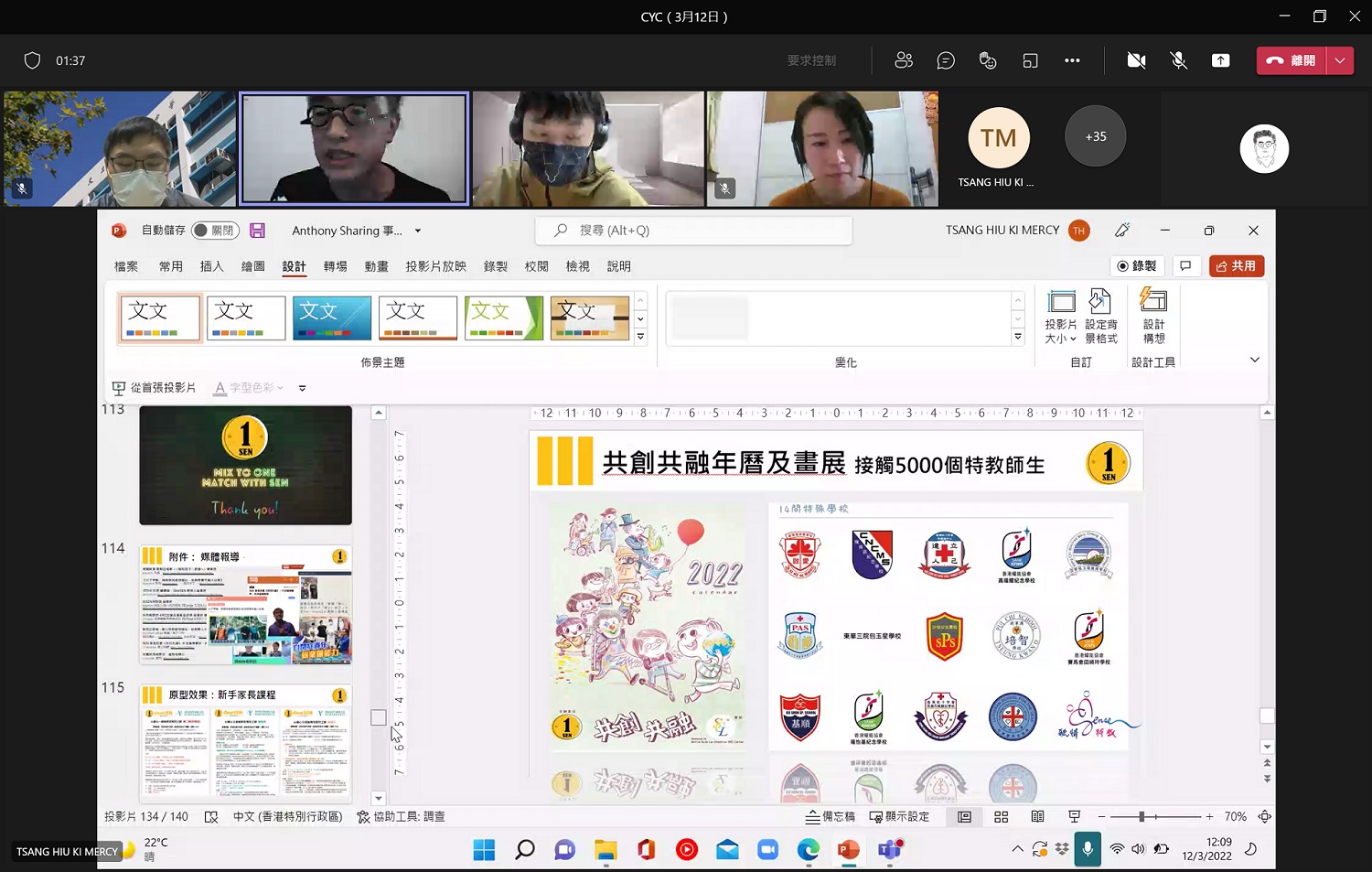
Task: Click the shield security icon
Action: click(x=32, y=60)
